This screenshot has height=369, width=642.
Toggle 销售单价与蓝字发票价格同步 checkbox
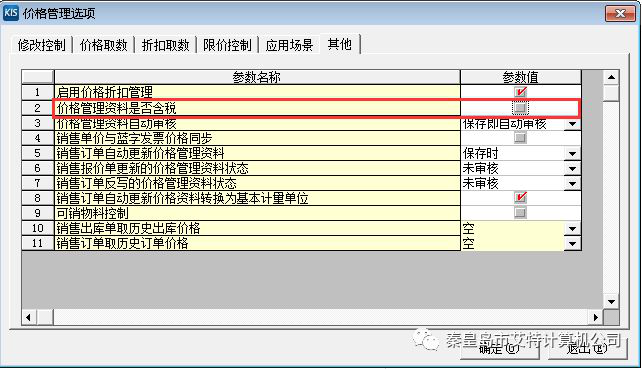tap(520, 138)
